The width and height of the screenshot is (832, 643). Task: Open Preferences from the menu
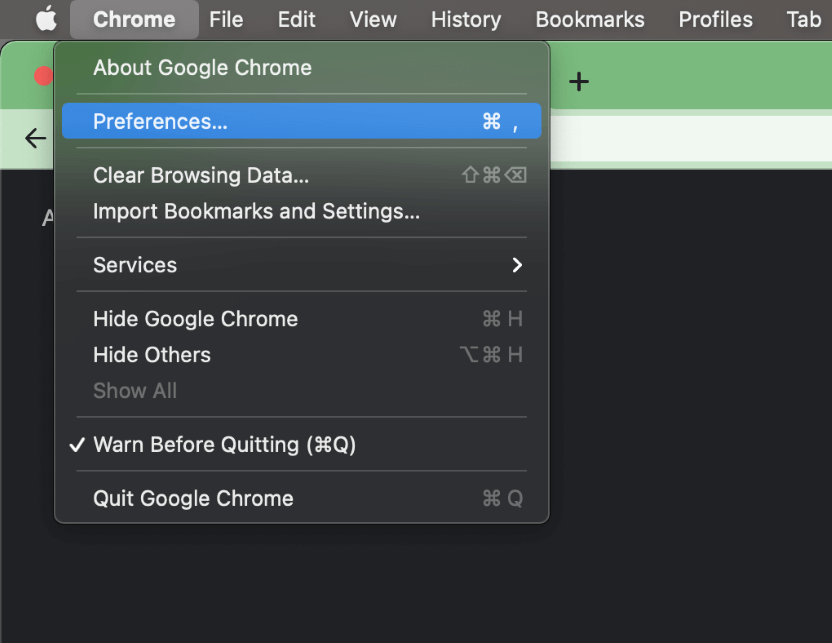click(300, 121)
